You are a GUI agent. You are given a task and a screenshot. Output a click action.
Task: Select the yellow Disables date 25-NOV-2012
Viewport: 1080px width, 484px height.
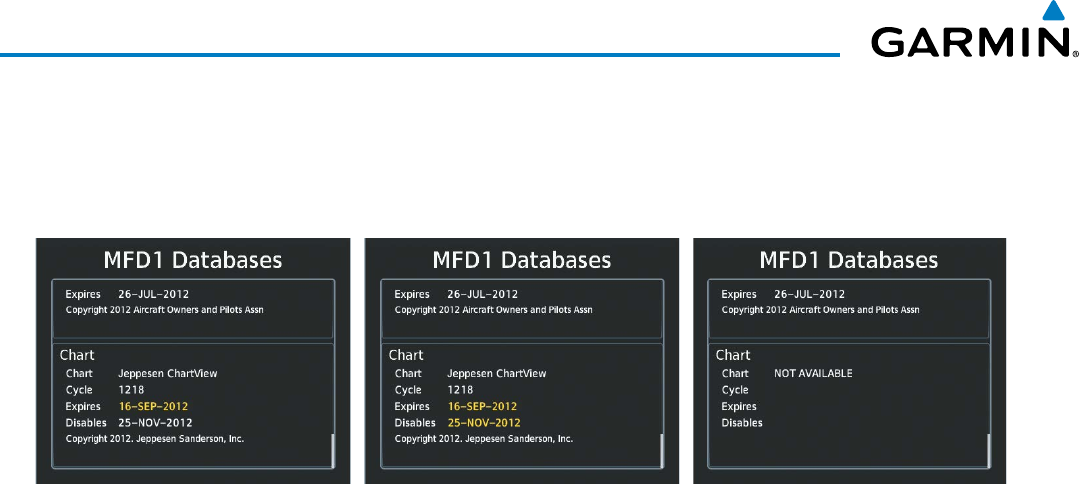484,423
